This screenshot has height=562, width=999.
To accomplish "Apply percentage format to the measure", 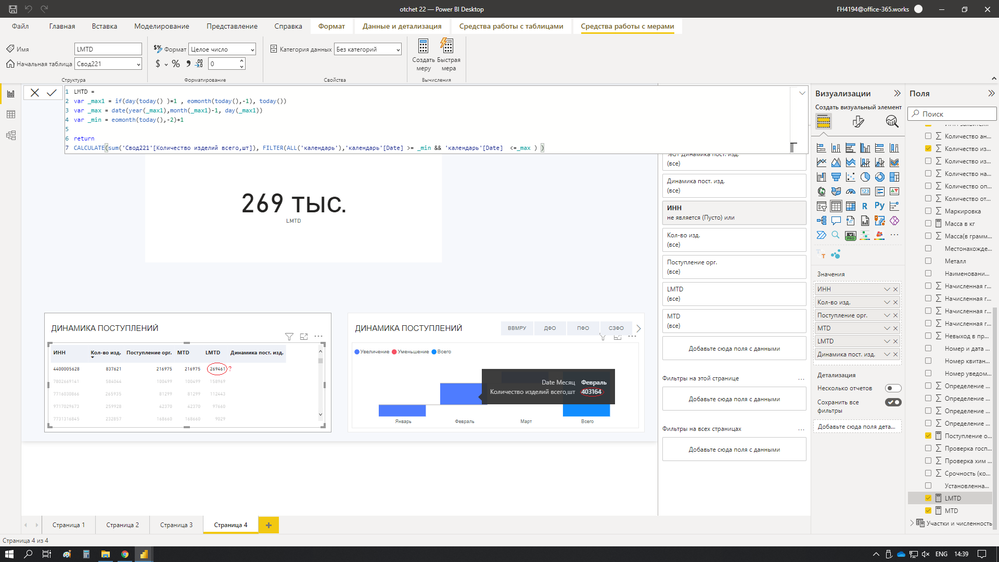I will [176, 64].
